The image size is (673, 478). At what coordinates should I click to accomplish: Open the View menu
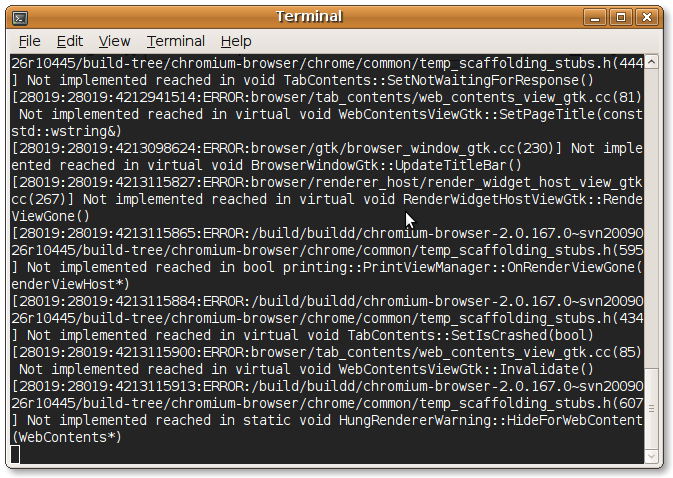click(x=114, y=41)
